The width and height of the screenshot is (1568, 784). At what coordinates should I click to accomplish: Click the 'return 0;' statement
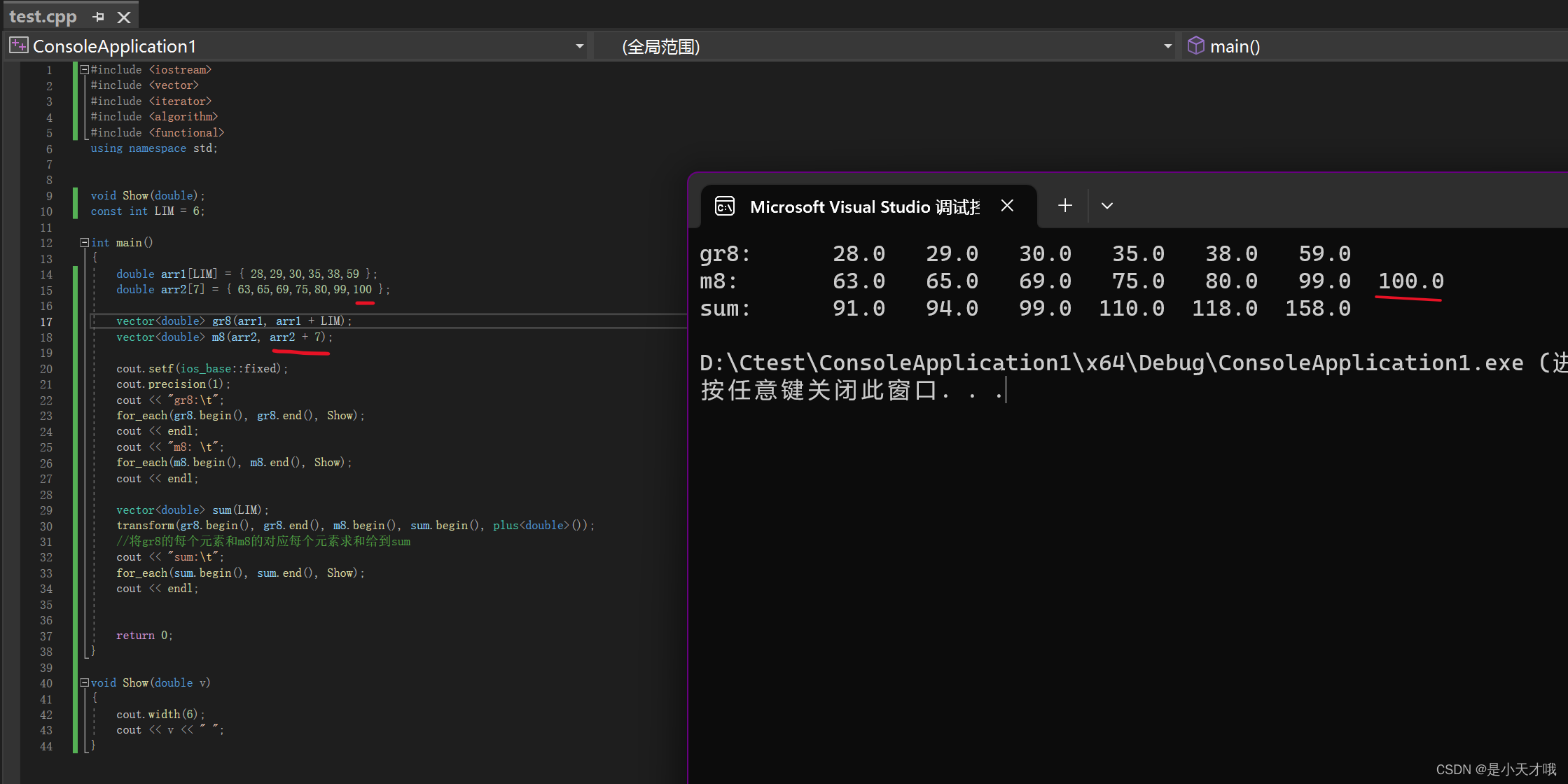(144, 636)
